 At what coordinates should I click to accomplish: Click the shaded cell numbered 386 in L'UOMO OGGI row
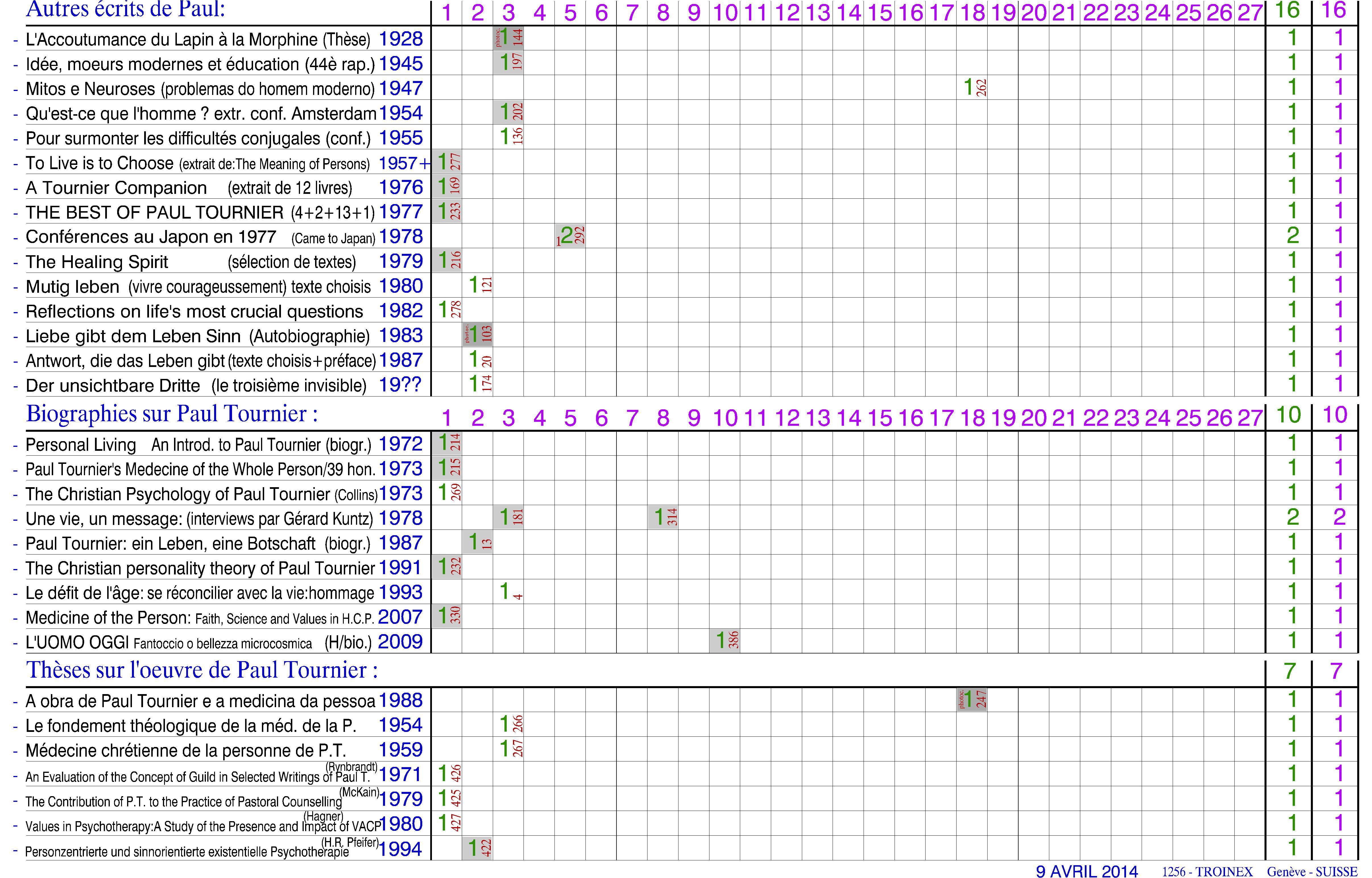coord(725,641)
